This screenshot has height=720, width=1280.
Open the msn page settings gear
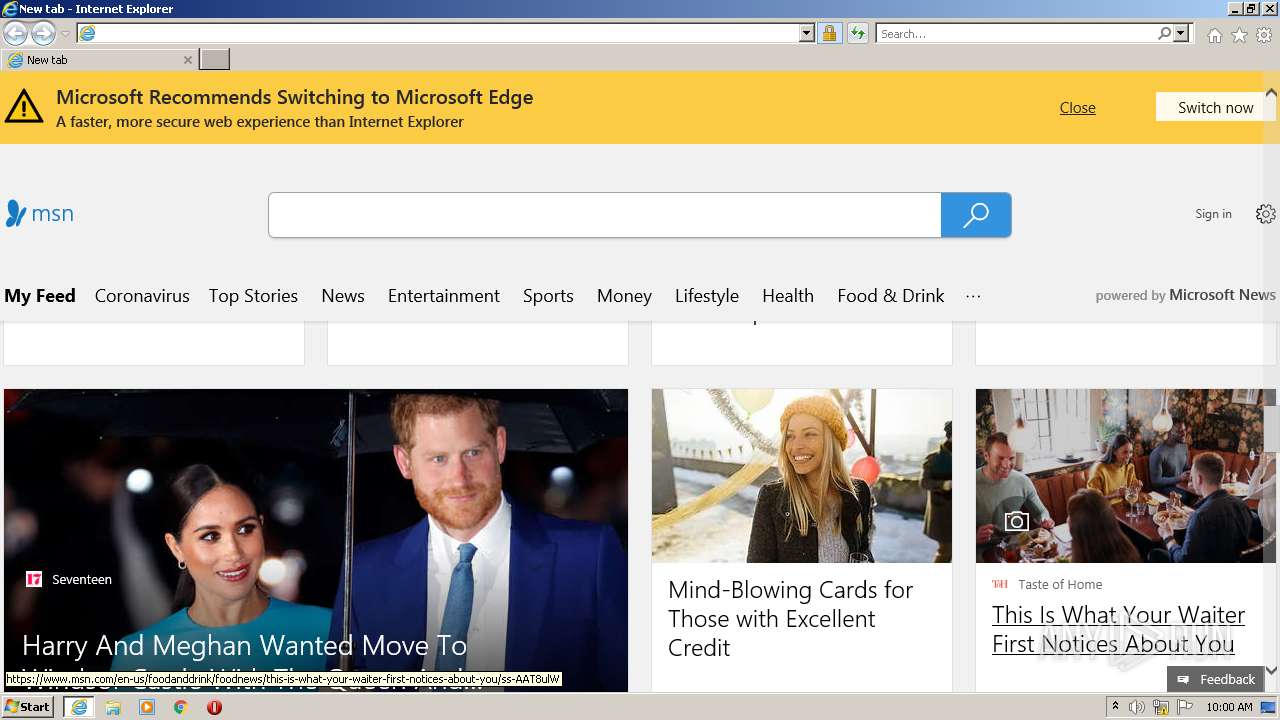pyautogui.click(x=1266, y=214)
